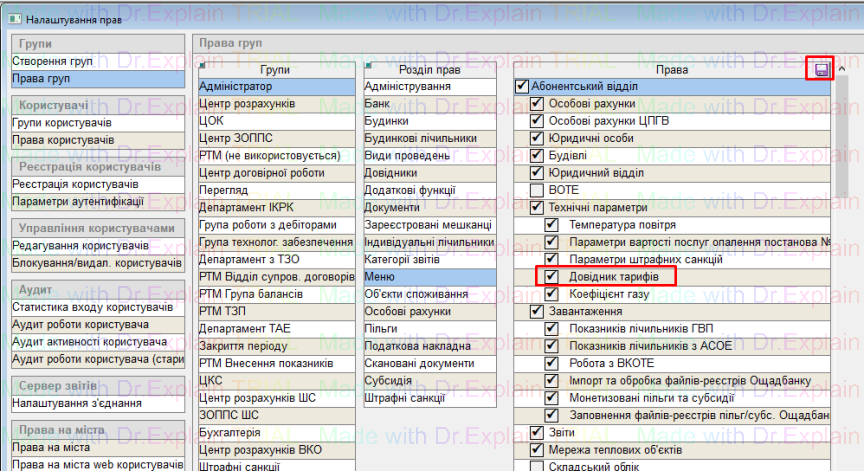Click the small marker icon in Групи header
Screen dimensions: 864x471
coord(202,66)
